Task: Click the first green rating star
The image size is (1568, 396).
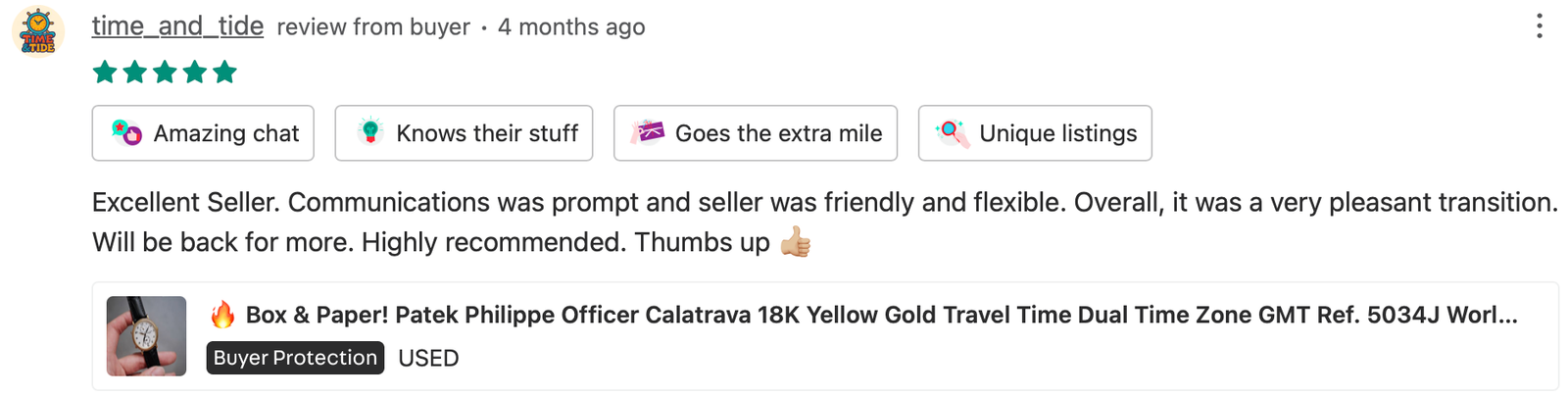Action: pyautogui.click(x=105, y=72)
